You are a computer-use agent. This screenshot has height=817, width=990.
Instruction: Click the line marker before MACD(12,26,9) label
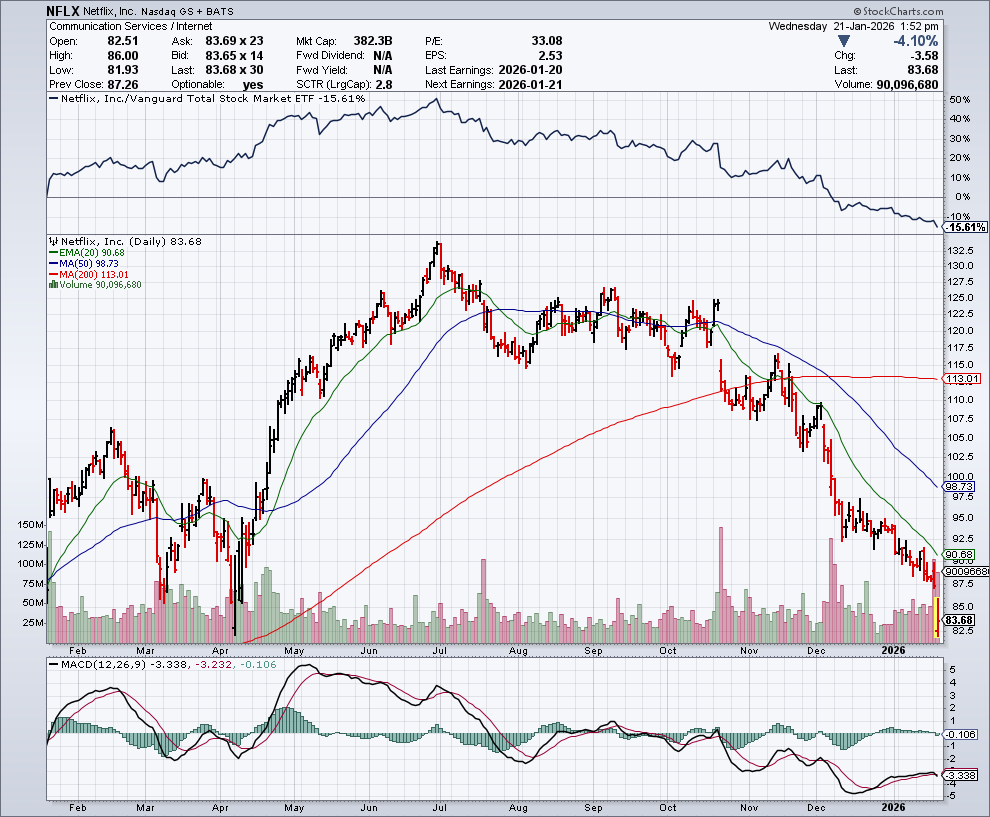pos(55,666)
